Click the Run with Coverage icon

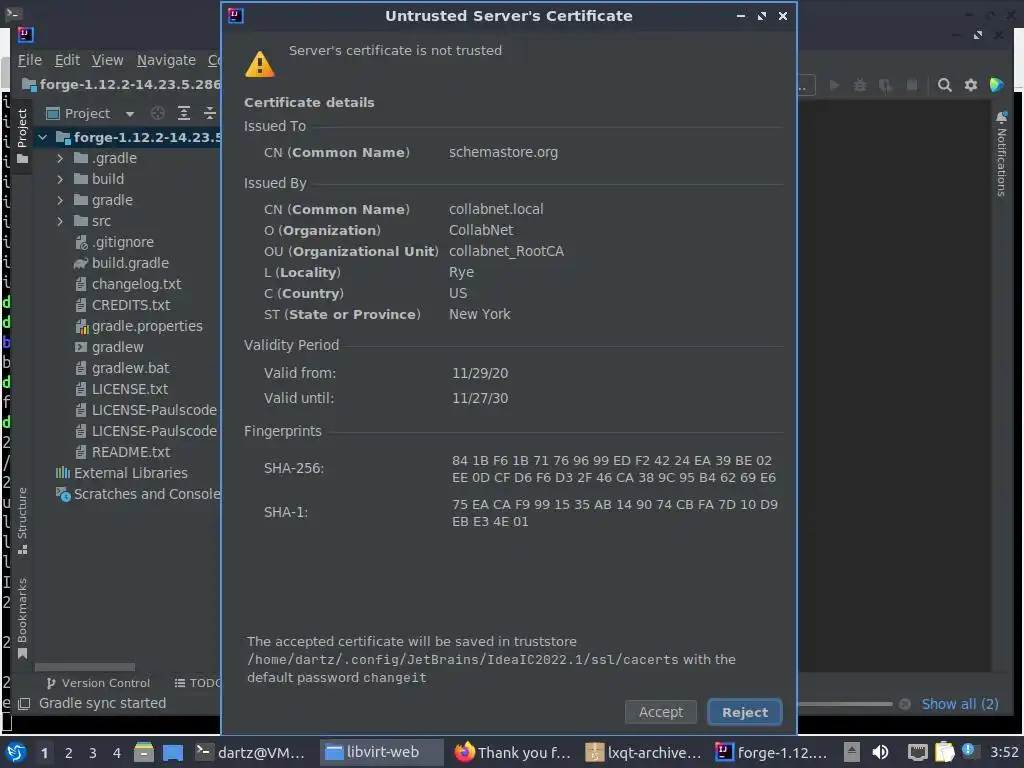[886, 86]
